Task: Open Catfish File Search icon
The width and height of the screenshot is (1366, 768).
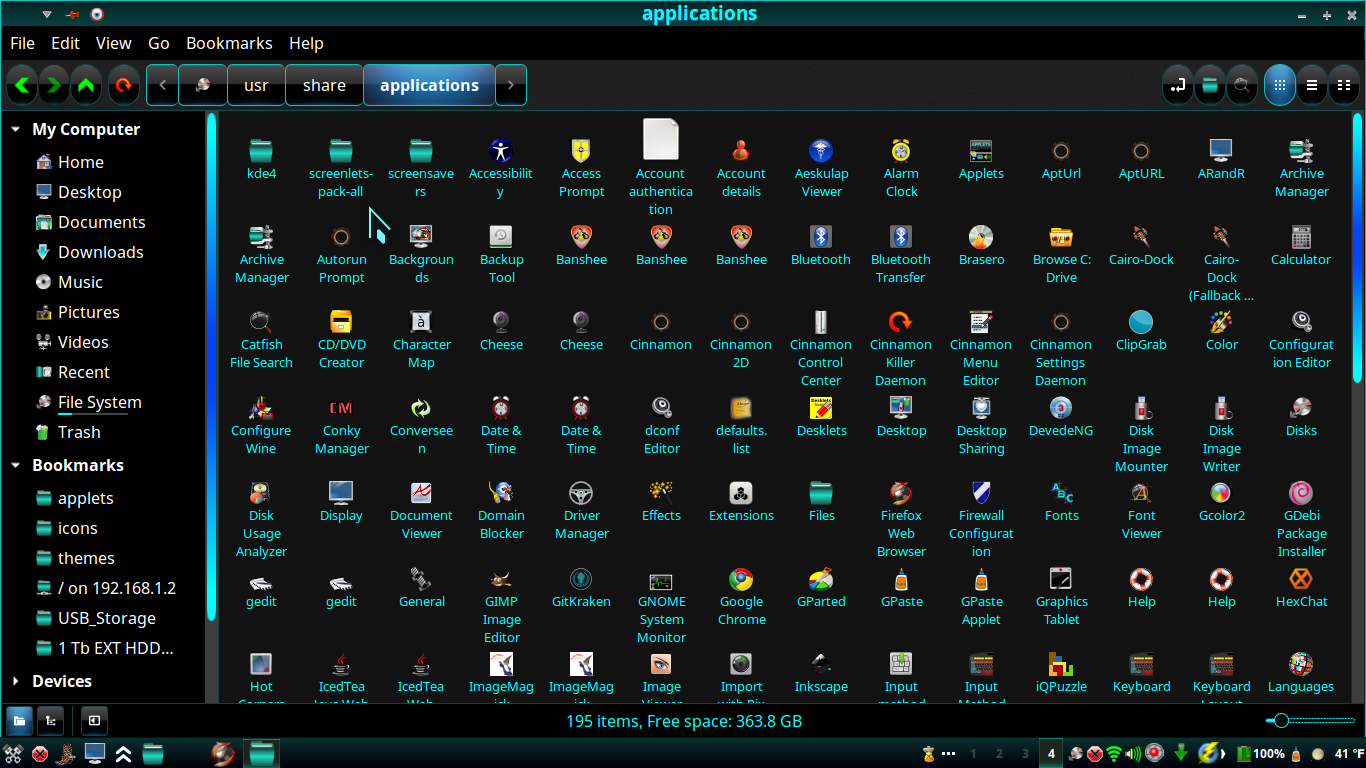Action: [x=261, y=321]
